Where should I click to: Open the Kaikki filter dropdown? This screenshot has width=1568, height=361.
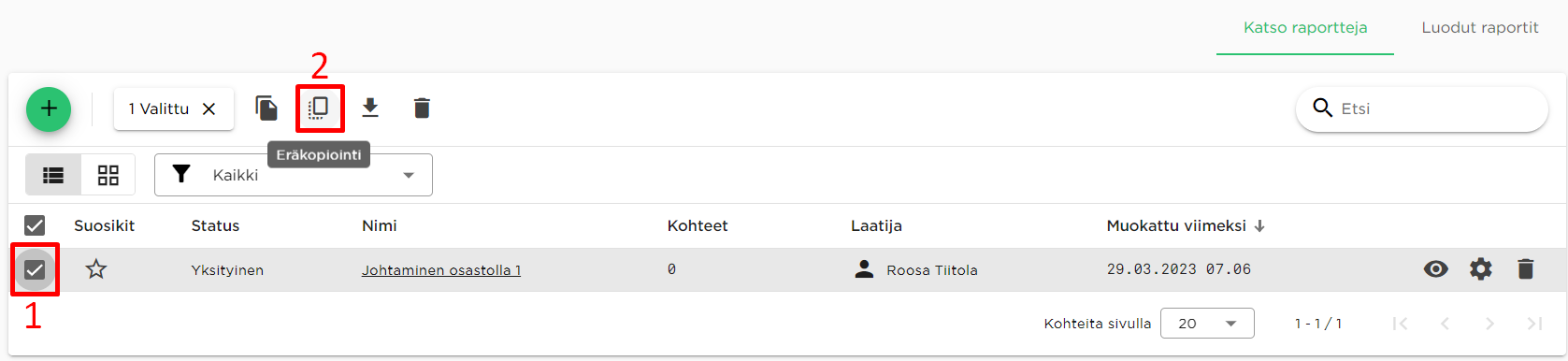coord(294,175)
